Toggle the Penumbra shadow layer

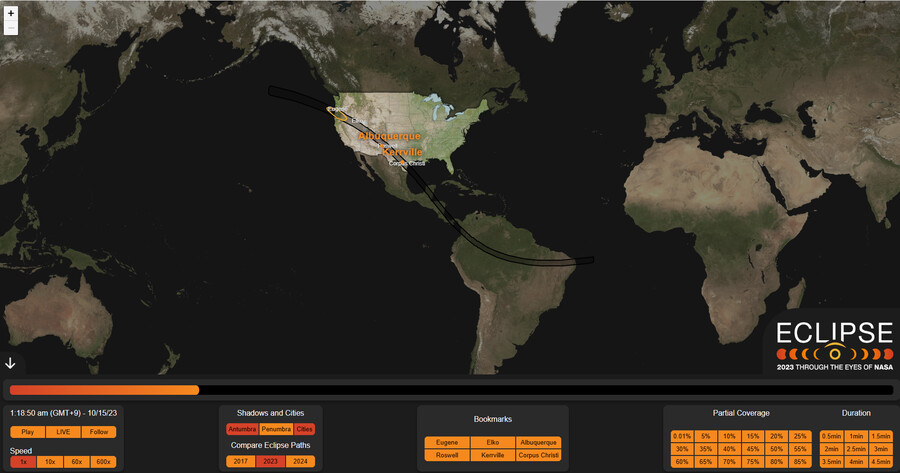coord(276,429)
